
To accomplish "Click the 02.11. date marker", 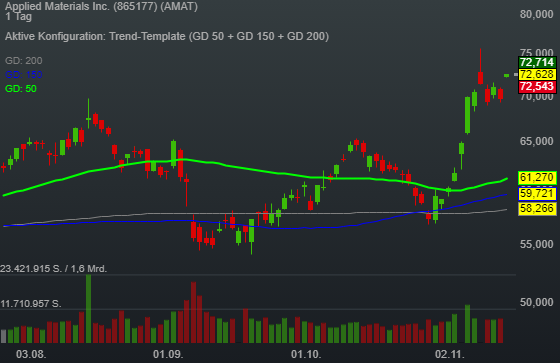I will coord(450,354).
